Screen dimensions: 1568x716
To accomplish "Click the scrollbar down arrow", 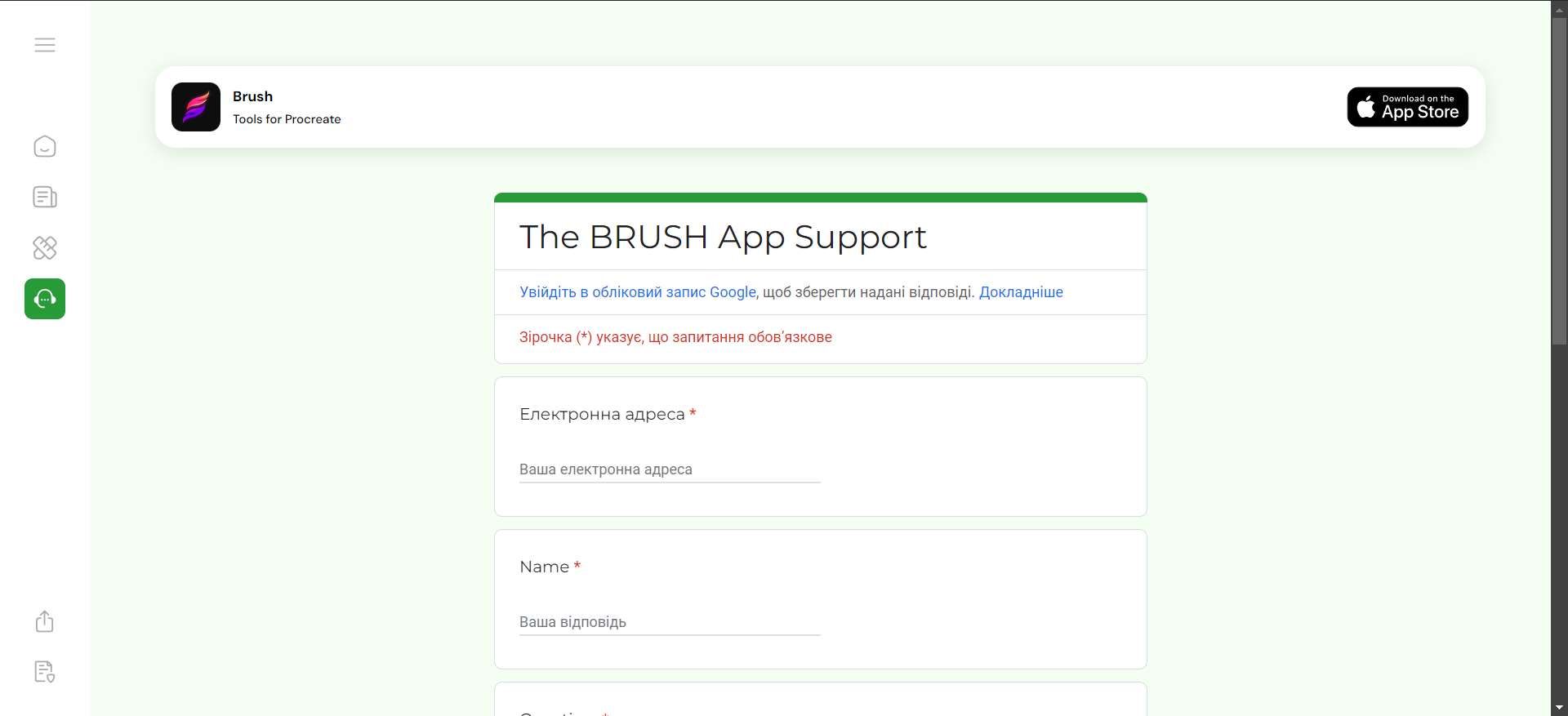I will pyautogui.click(x=1559, y=708).
